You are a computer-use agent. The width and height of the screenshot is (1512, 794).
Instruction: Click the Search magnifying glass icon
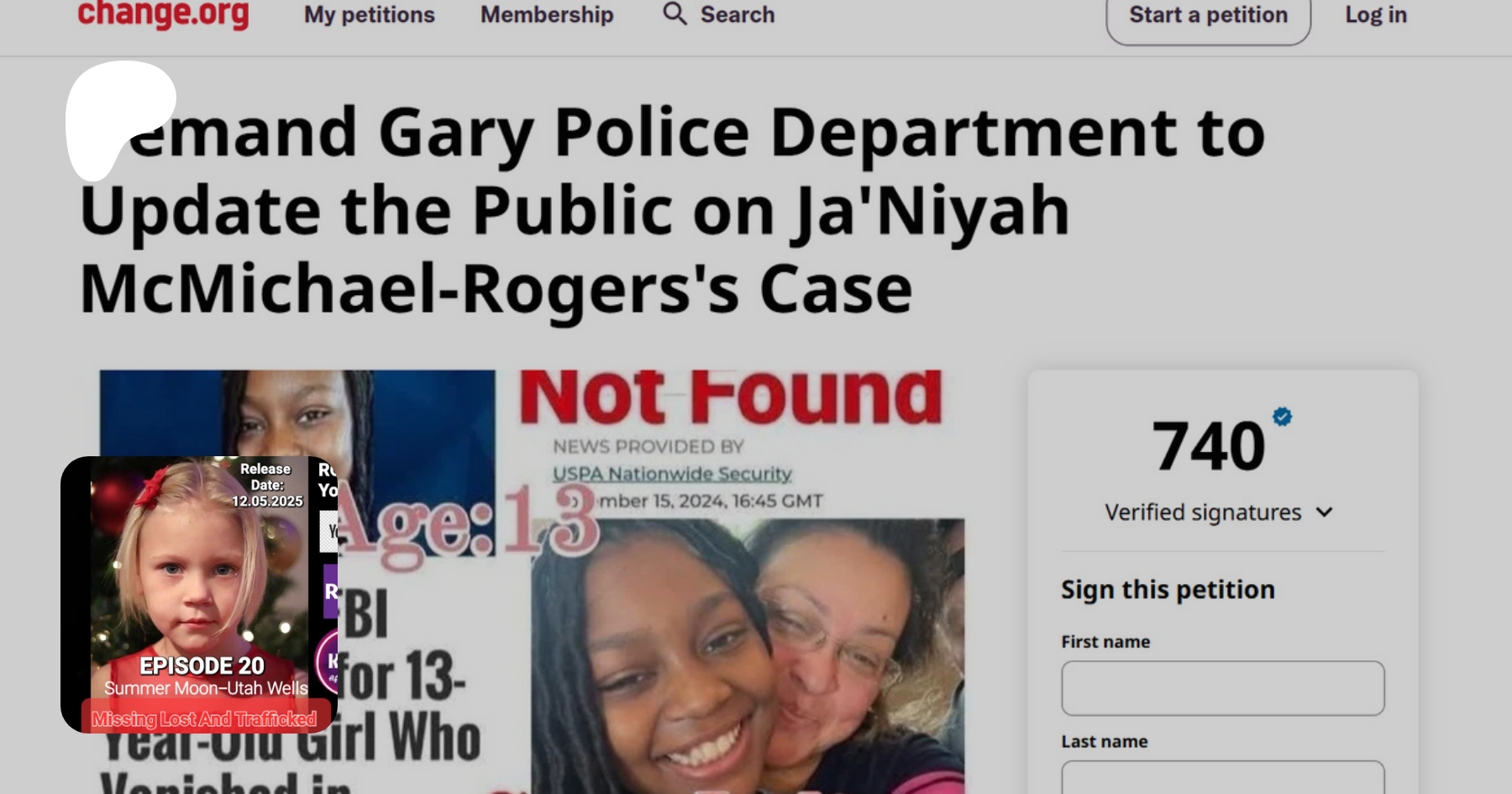pos(675,13)
